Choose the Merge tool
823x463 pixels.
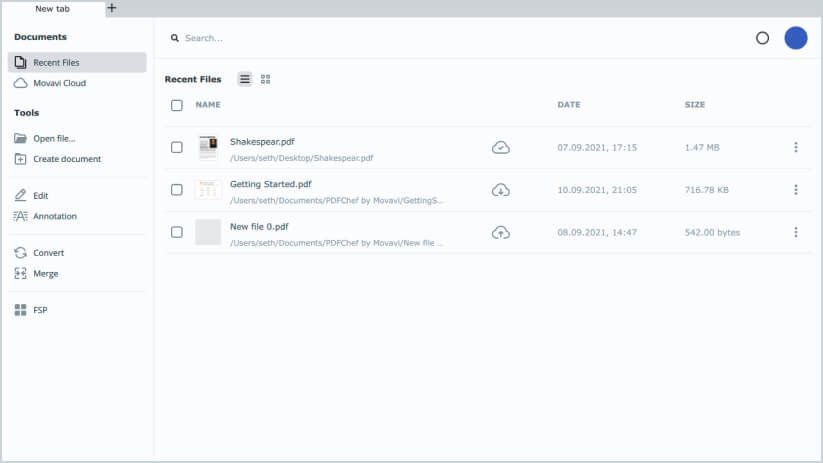[45, 273]
